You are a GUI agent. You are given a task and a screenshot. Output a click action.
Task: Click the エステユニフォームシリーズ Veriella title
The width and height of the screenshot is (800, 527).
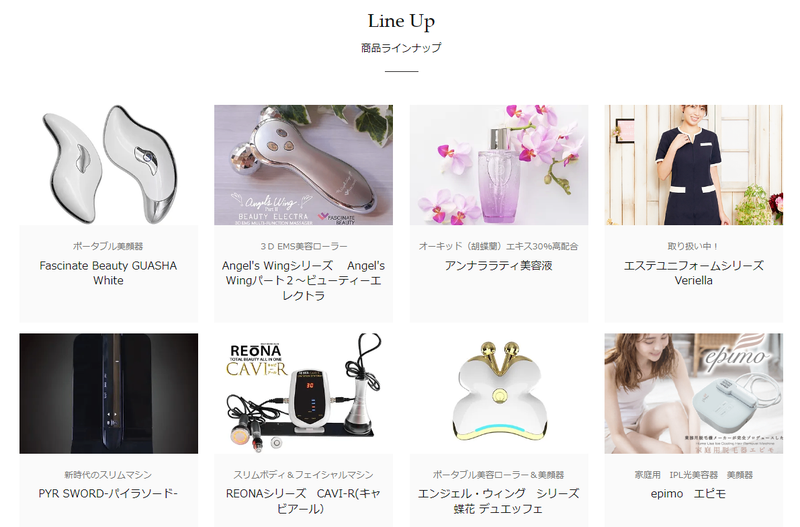693,273
